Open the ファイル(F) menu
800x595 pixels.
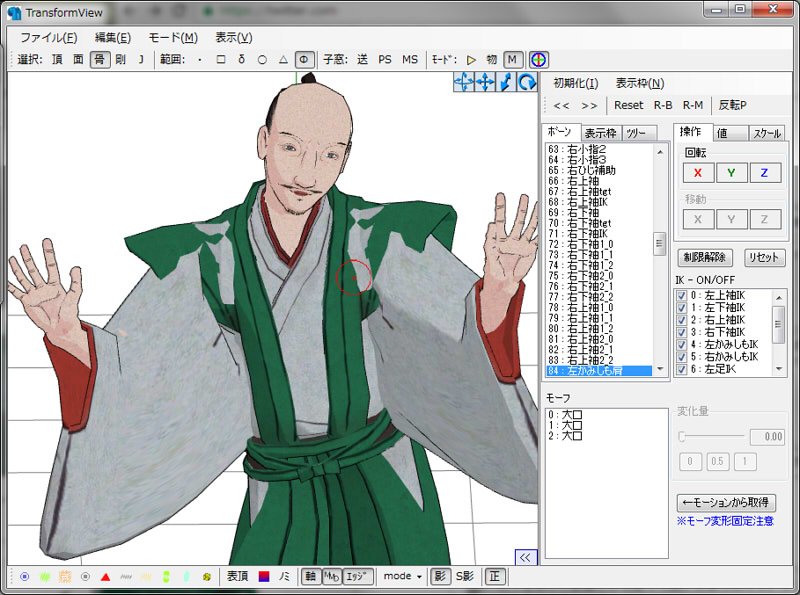(48, 38)
